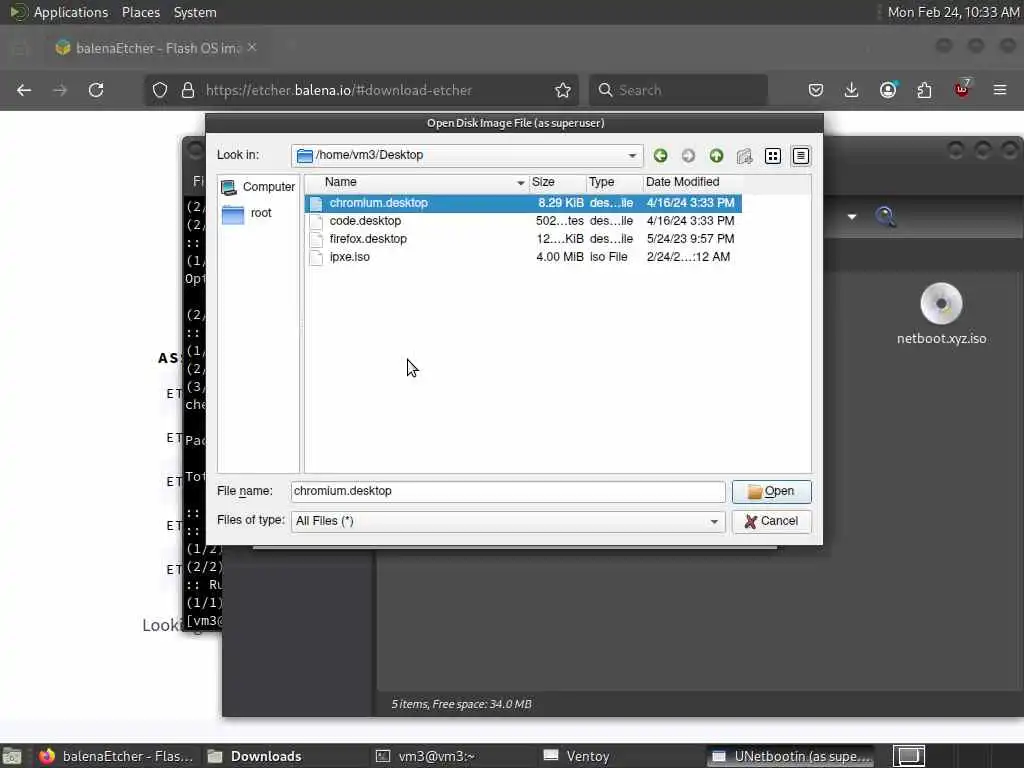Select ipxe.iso file row
This screenshot has height=768, width=1024.
tap(523, 257)
